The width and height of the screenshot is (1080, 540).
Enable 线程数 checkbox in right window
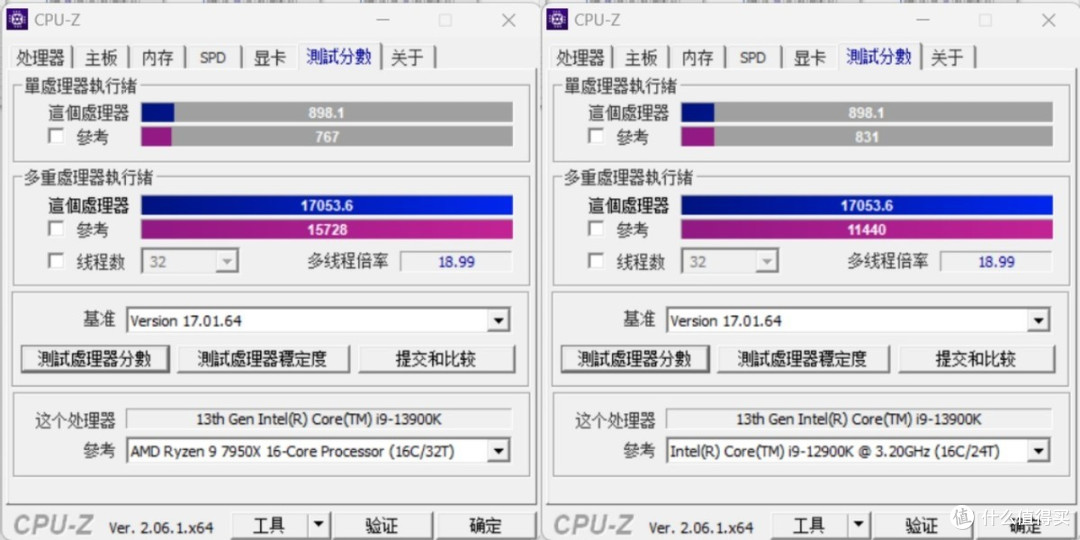(596, 261)
